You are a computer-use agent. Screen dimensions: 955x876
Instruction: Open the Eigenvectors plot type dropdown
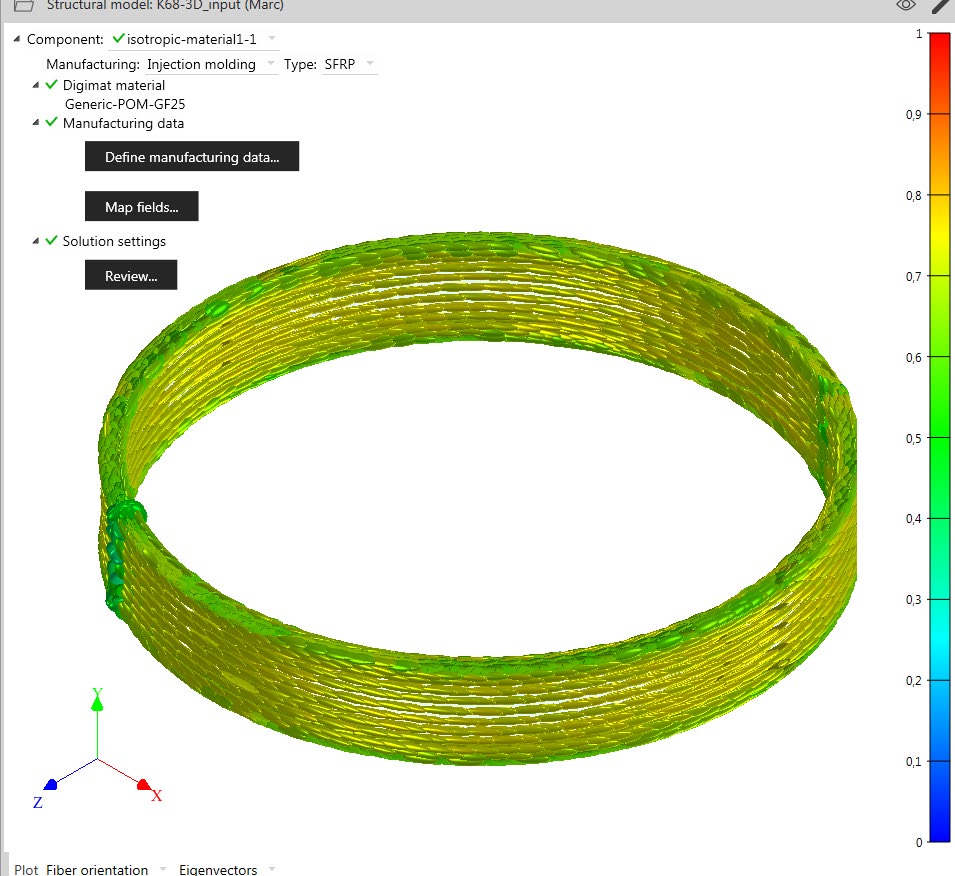point(227,869)
